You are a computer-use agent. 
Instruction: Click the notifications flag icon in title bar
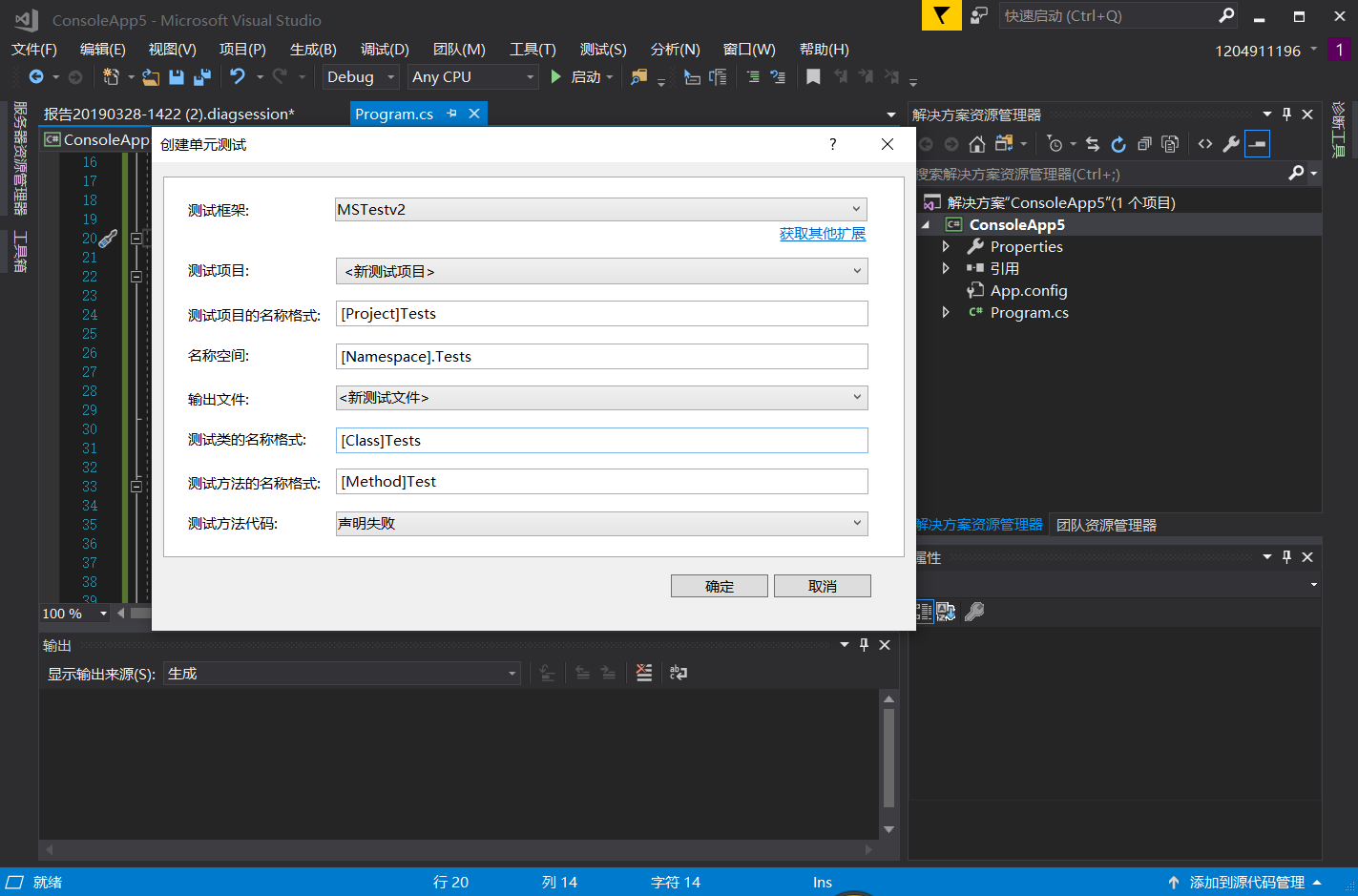tap(941, 16)
